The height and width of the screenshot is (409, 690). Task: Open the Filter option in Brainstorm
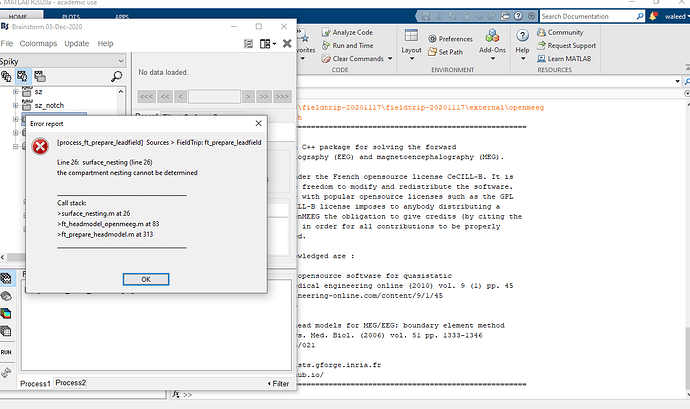(x=279, y=383)
